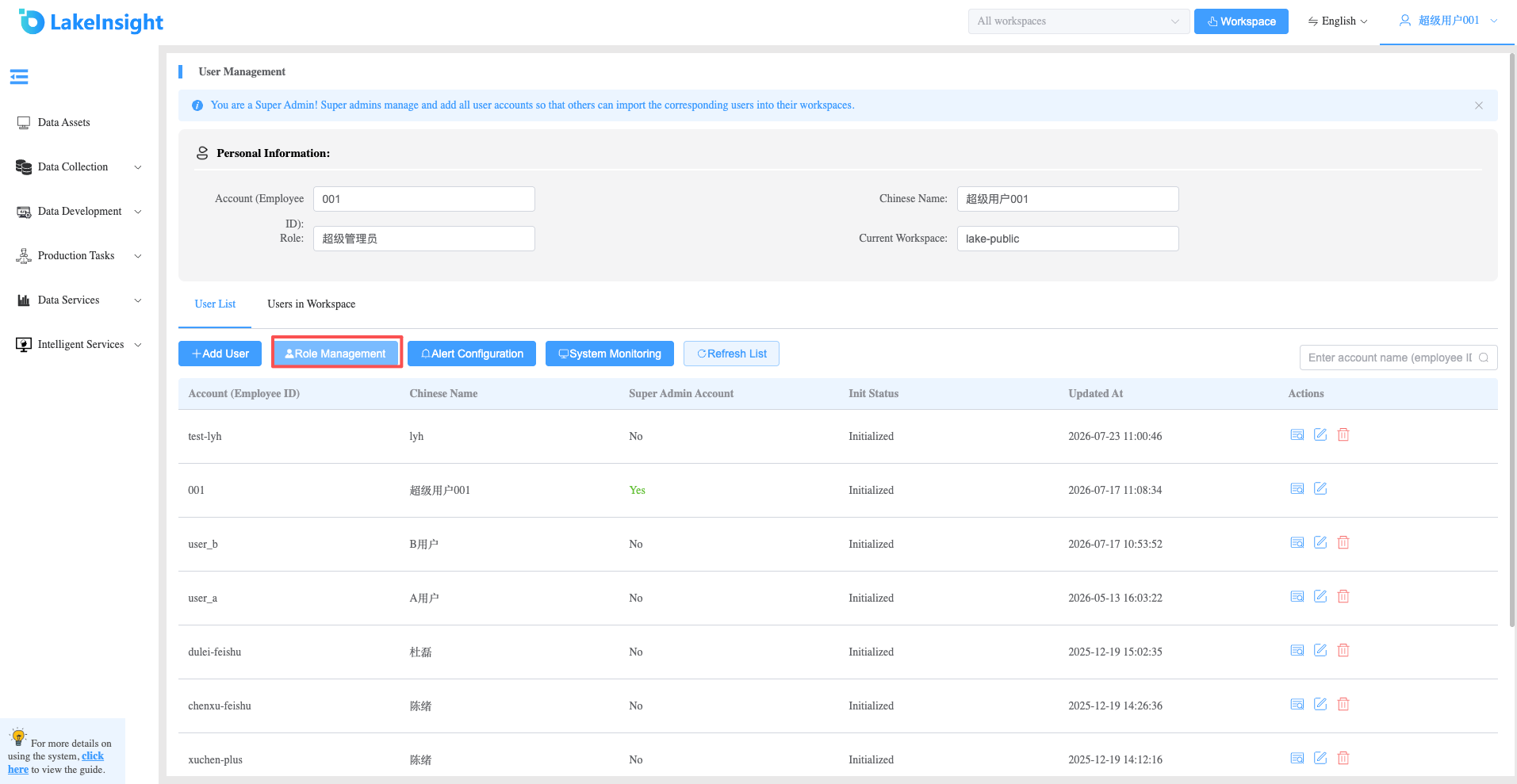Open the English language dropdown
The width and height of the screenshot is (1517, 784).
point(1338,21)
